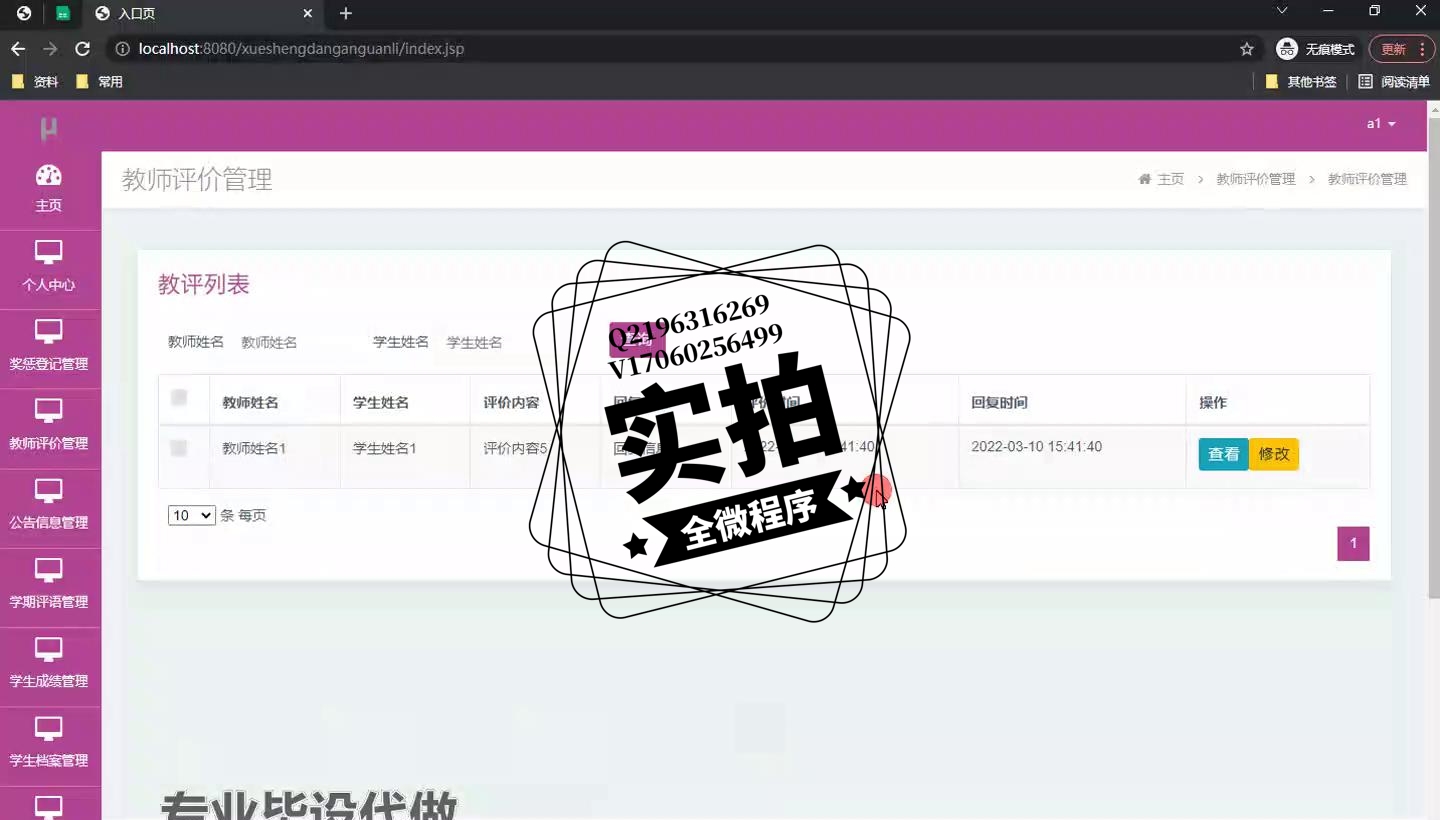Open the 阅读清单 reading list
The width and height of the screenshot is (1440, 820).
pos(1394,82)
